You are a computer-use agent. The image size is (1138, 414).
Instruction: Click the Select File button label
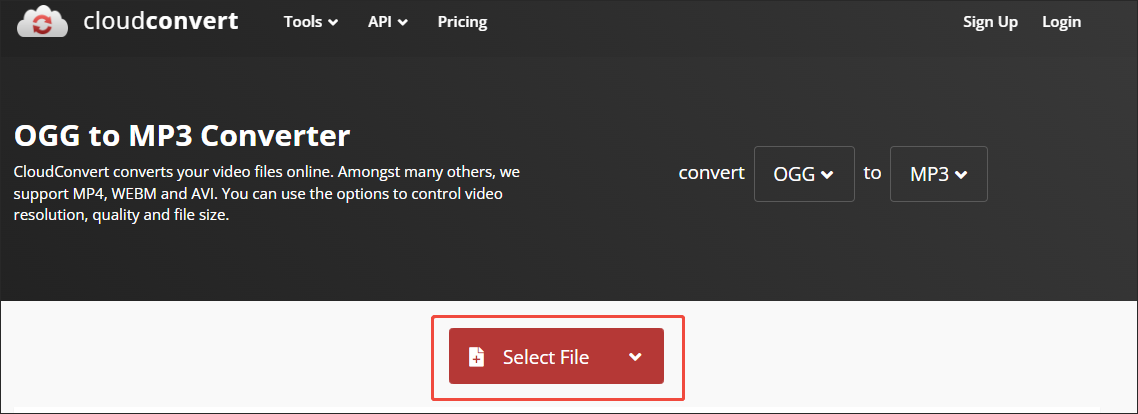click(545, 357)
